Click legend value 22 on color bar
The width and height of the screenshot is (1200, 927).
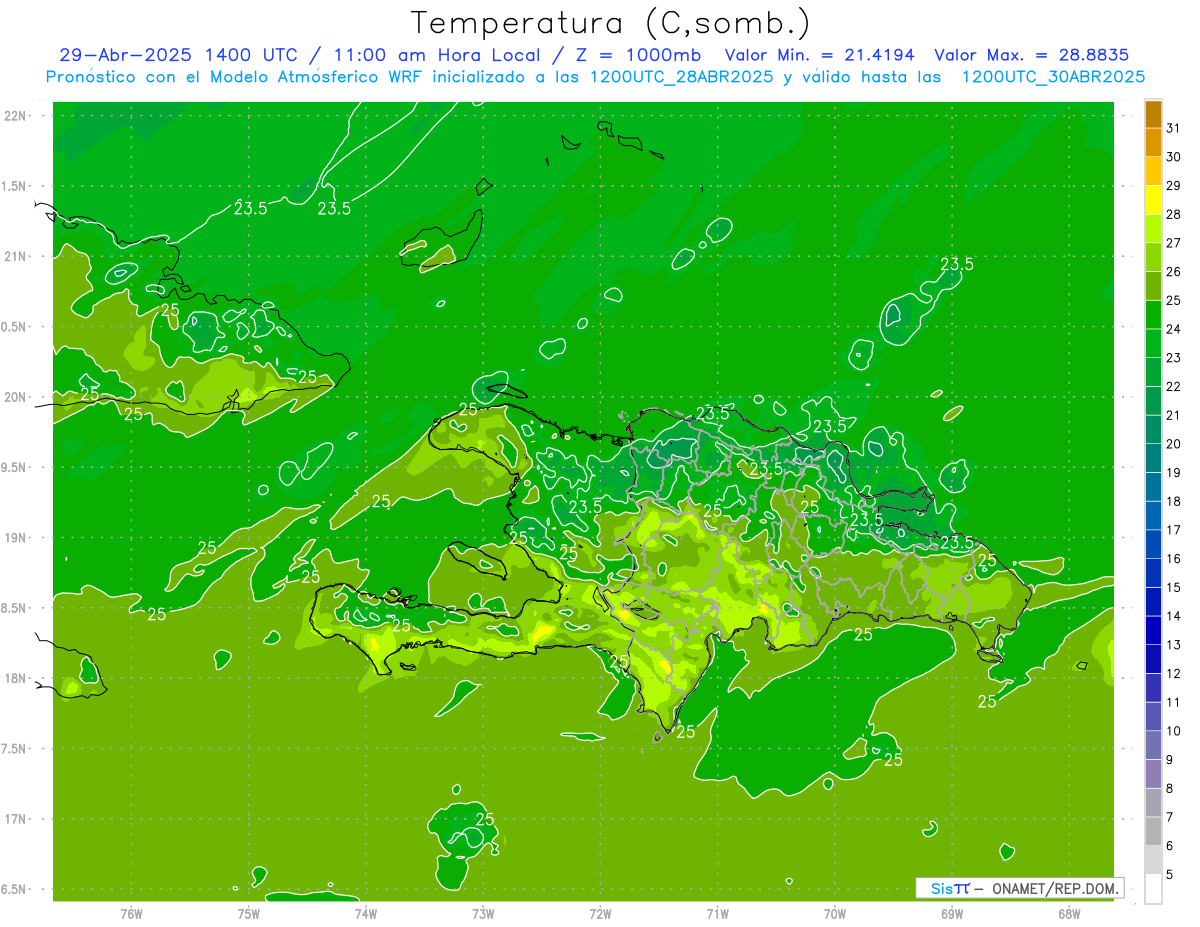(1173, 386)
